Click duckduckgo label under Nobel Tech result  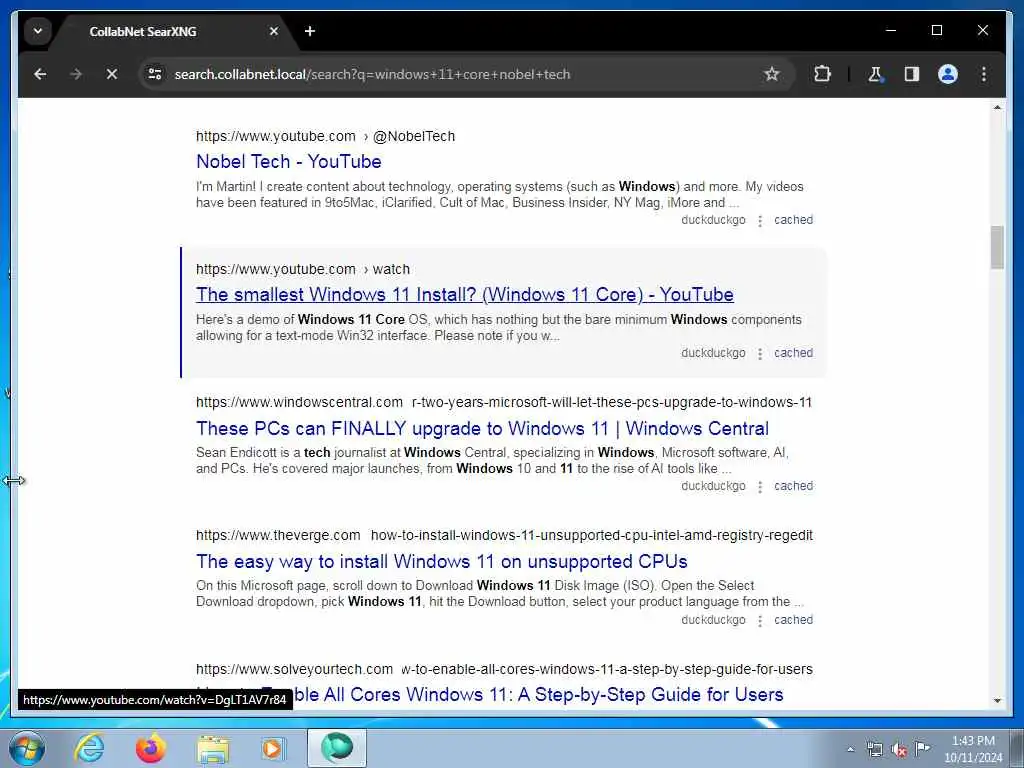coord(713,220)
